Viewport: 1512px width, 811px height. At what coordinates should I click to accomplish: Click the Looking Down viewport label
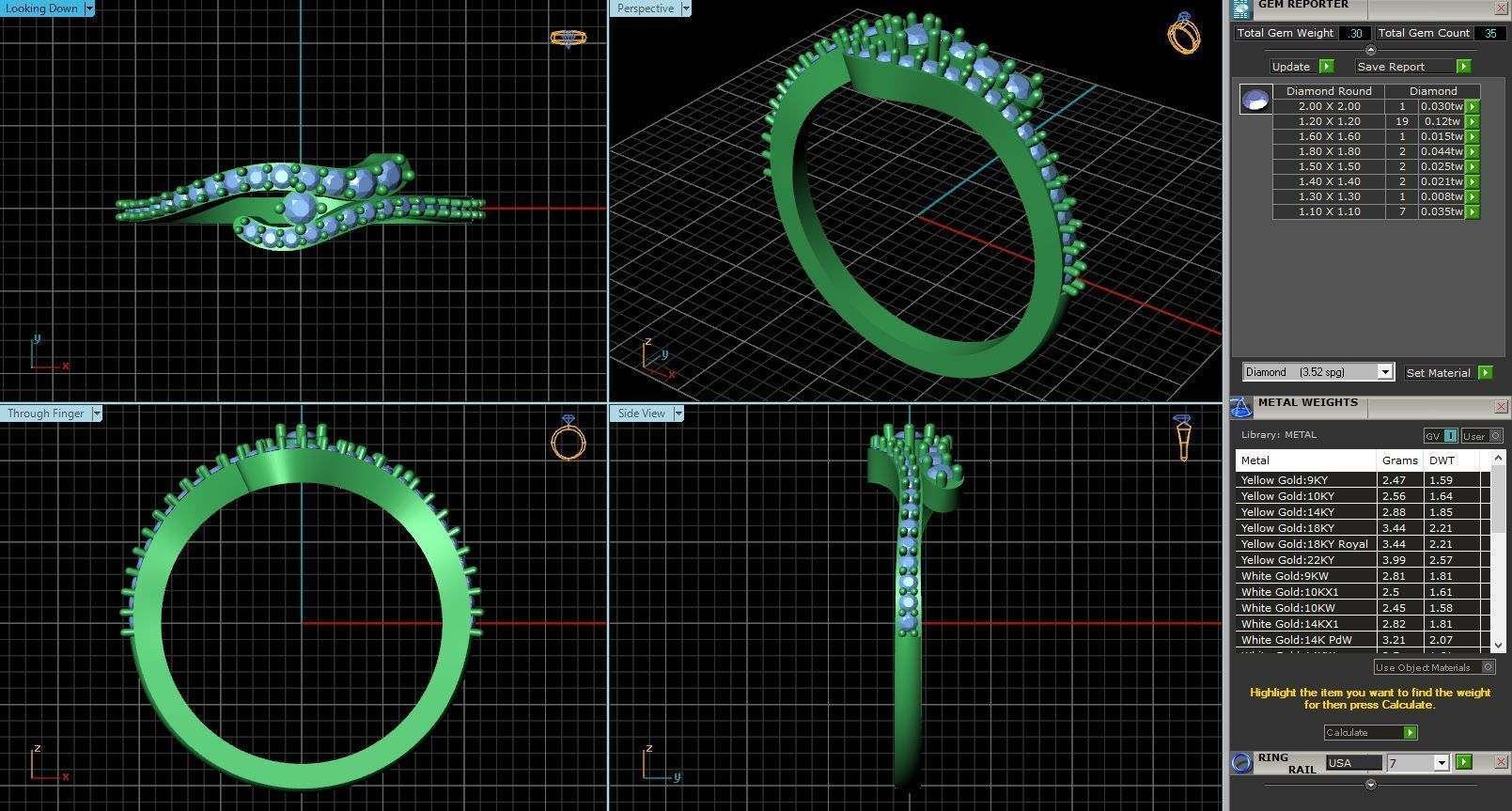coord(42,8)
